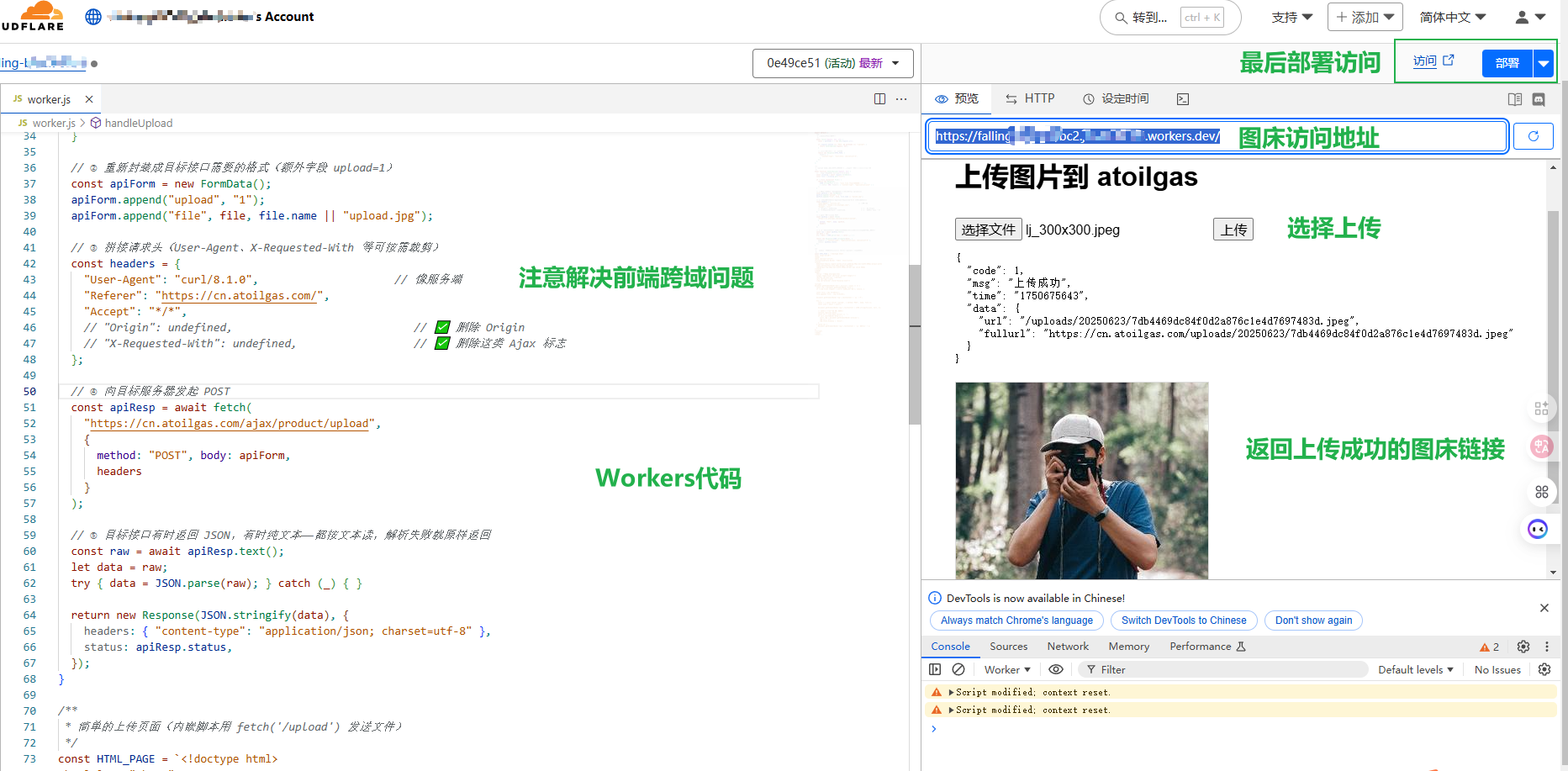
Task: Click the globe icon next to Account
Action: click(x=93, y=17)
